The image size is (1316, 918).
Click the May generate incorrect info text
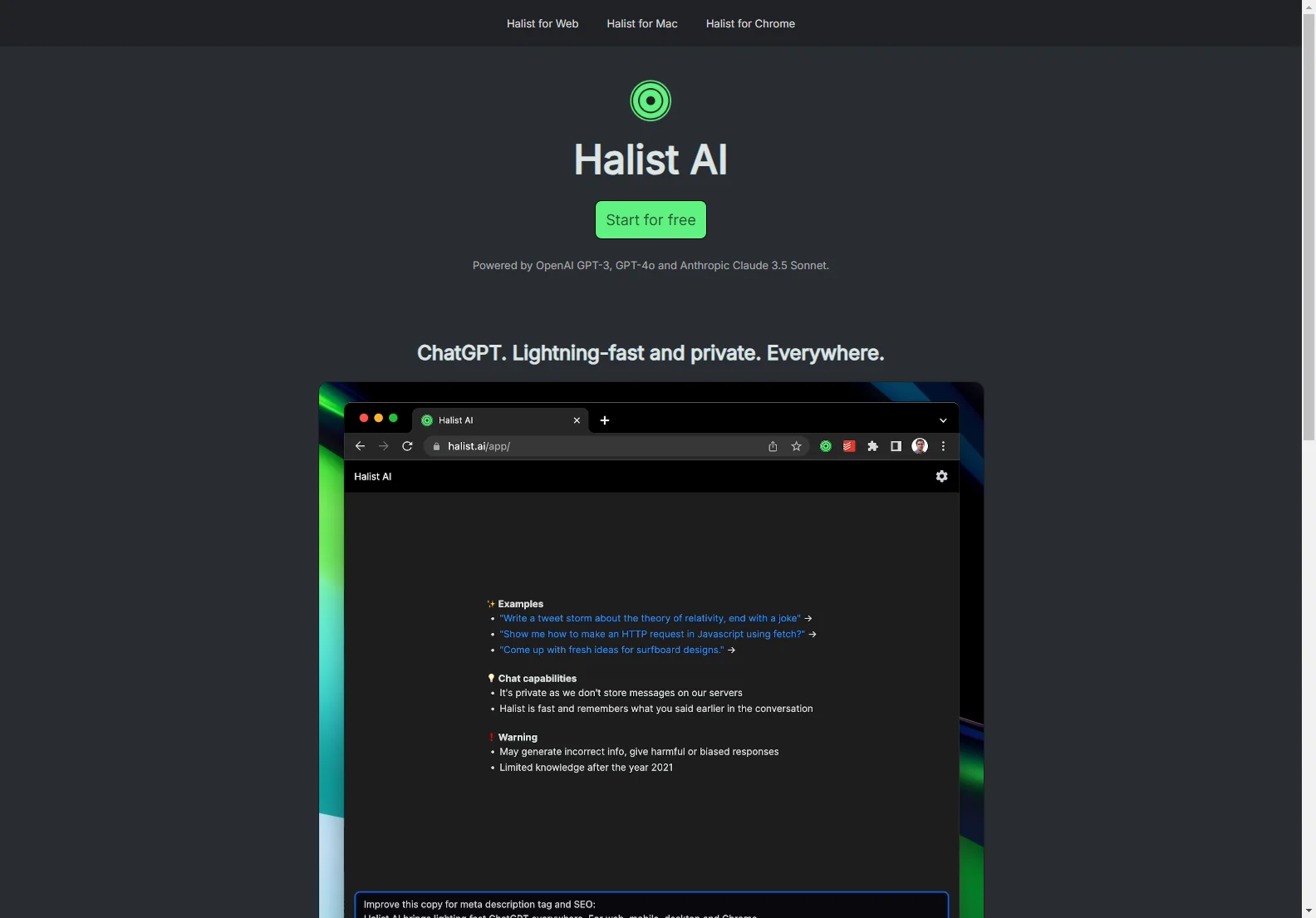click(639, 752)
